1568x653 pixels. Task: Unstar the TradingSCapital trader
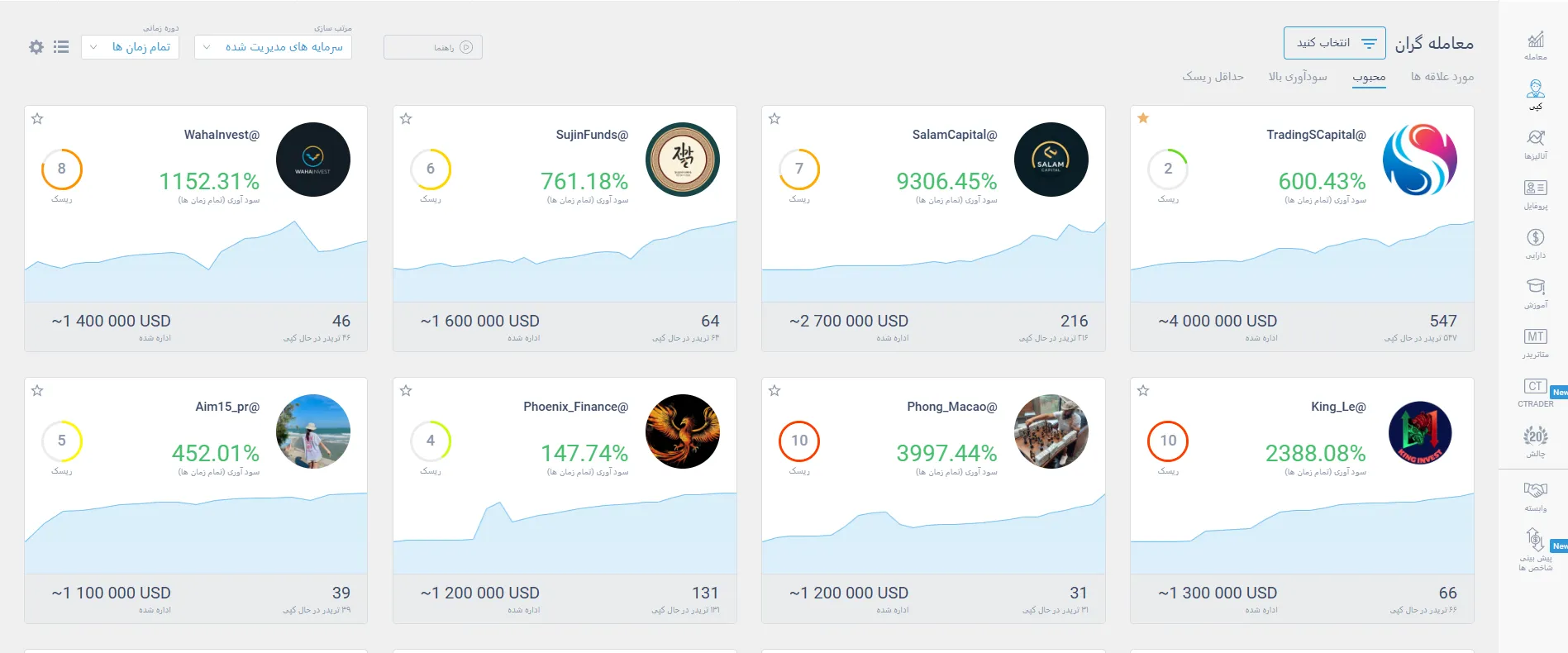click(x=1142, y=118)
